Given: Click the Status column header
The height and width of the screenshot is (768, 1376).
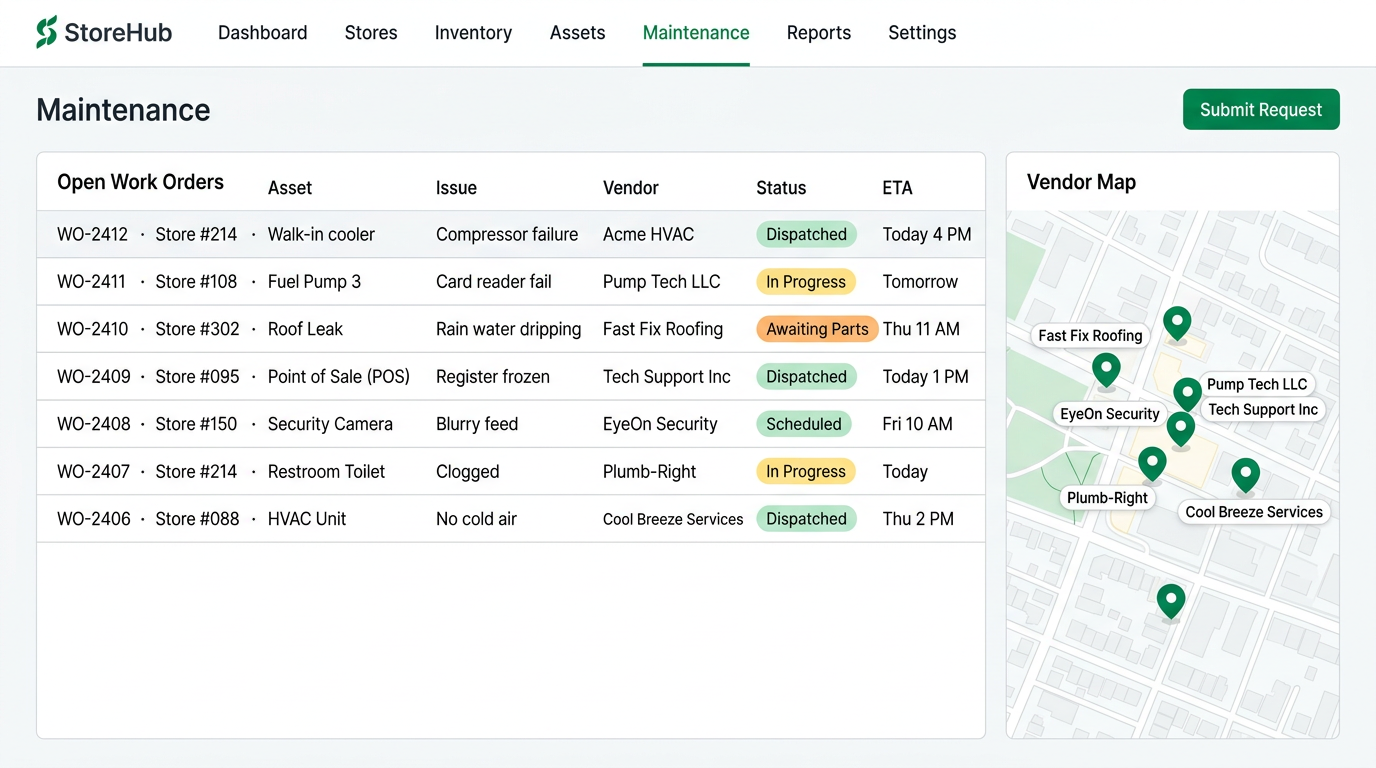Looking at the screenshot, I should (x=781, y=188).
